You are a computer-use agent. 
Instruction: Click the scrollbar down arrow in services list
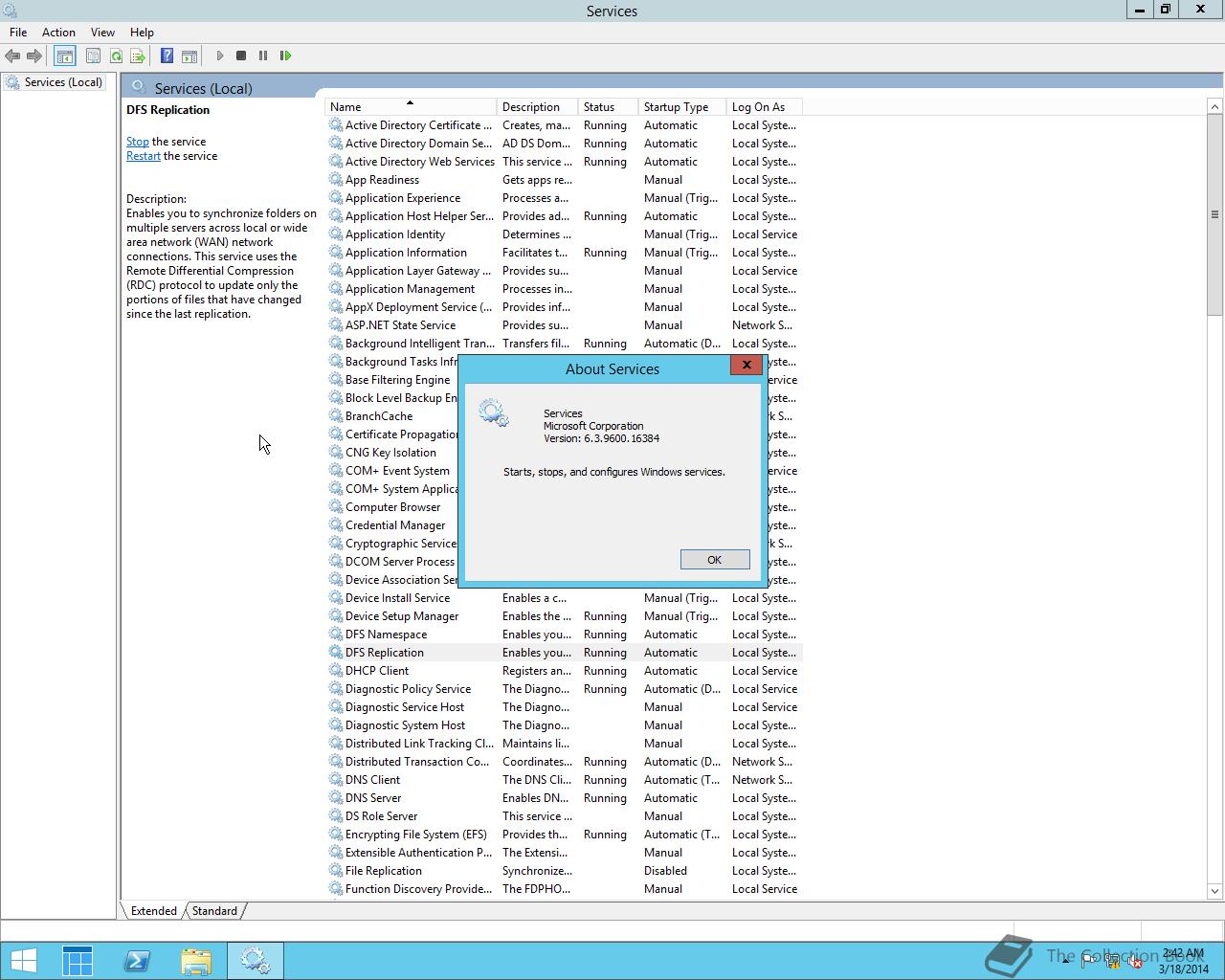point(1215,891)
